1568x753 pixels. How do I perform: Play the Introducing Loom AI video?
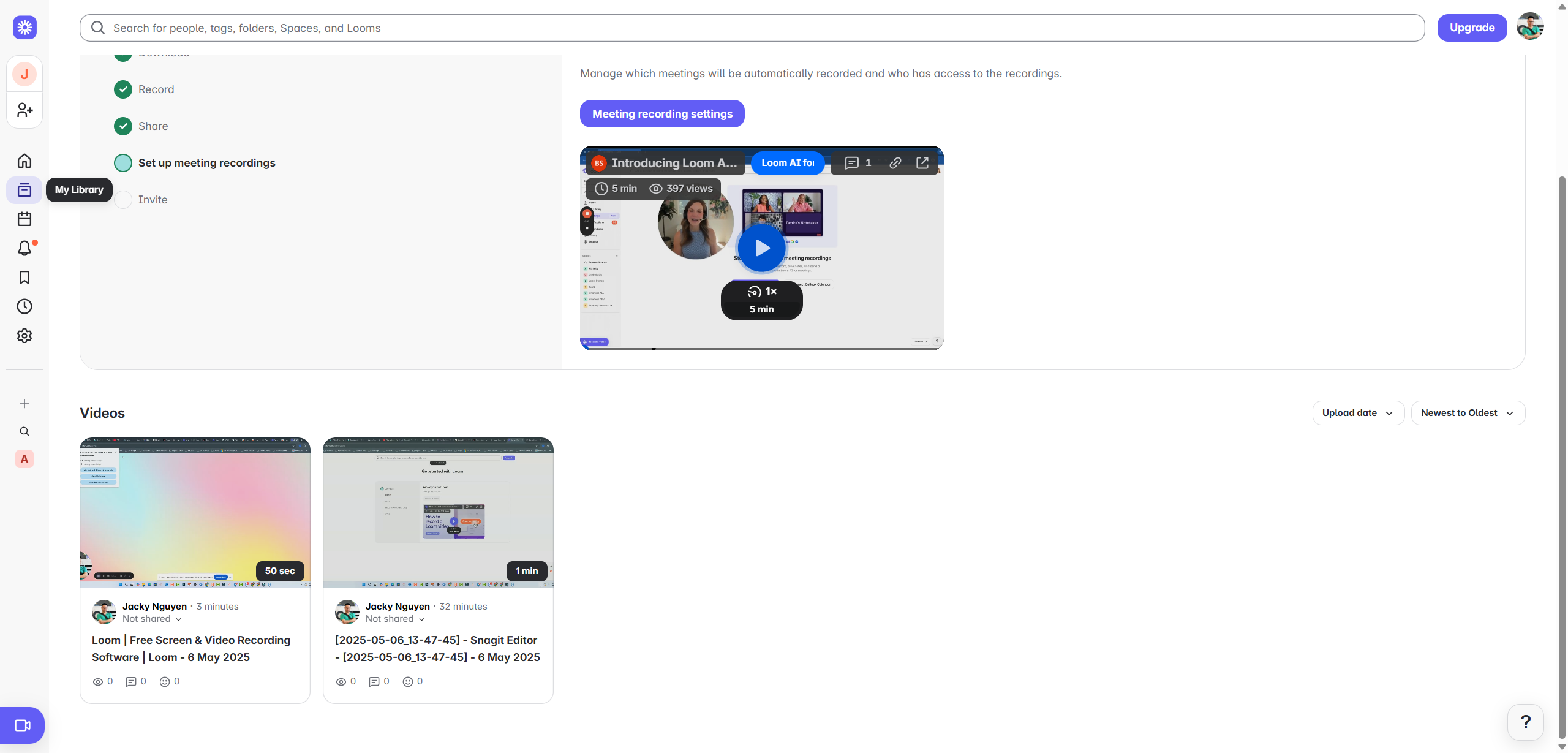[x=761, y=248]
